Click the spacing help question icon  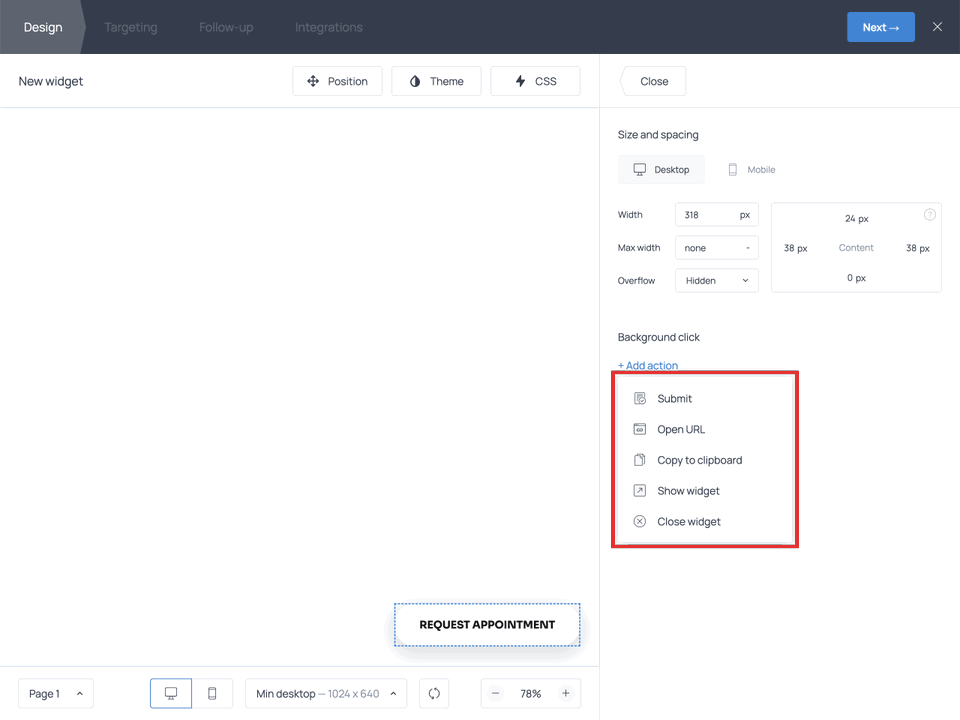(x=930, y=215)
